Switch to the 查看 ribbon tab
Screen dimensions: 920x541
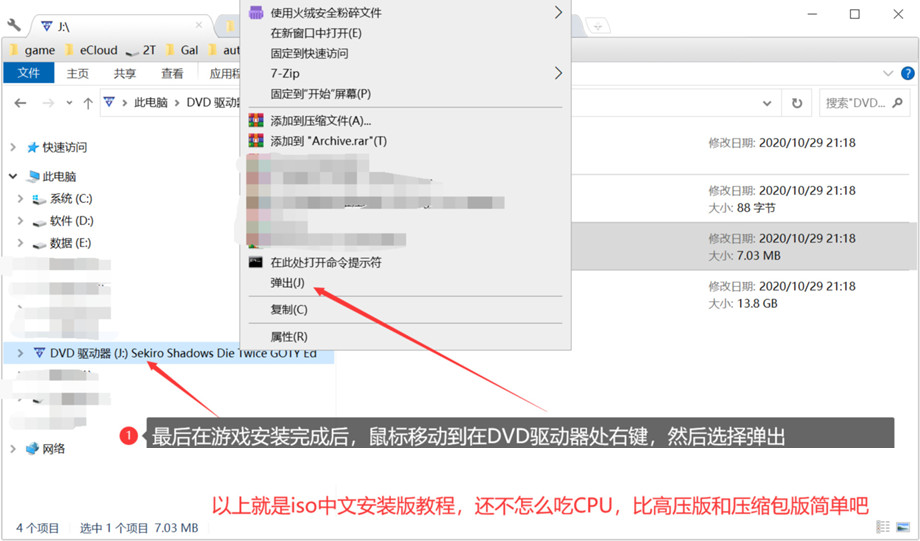172,74
